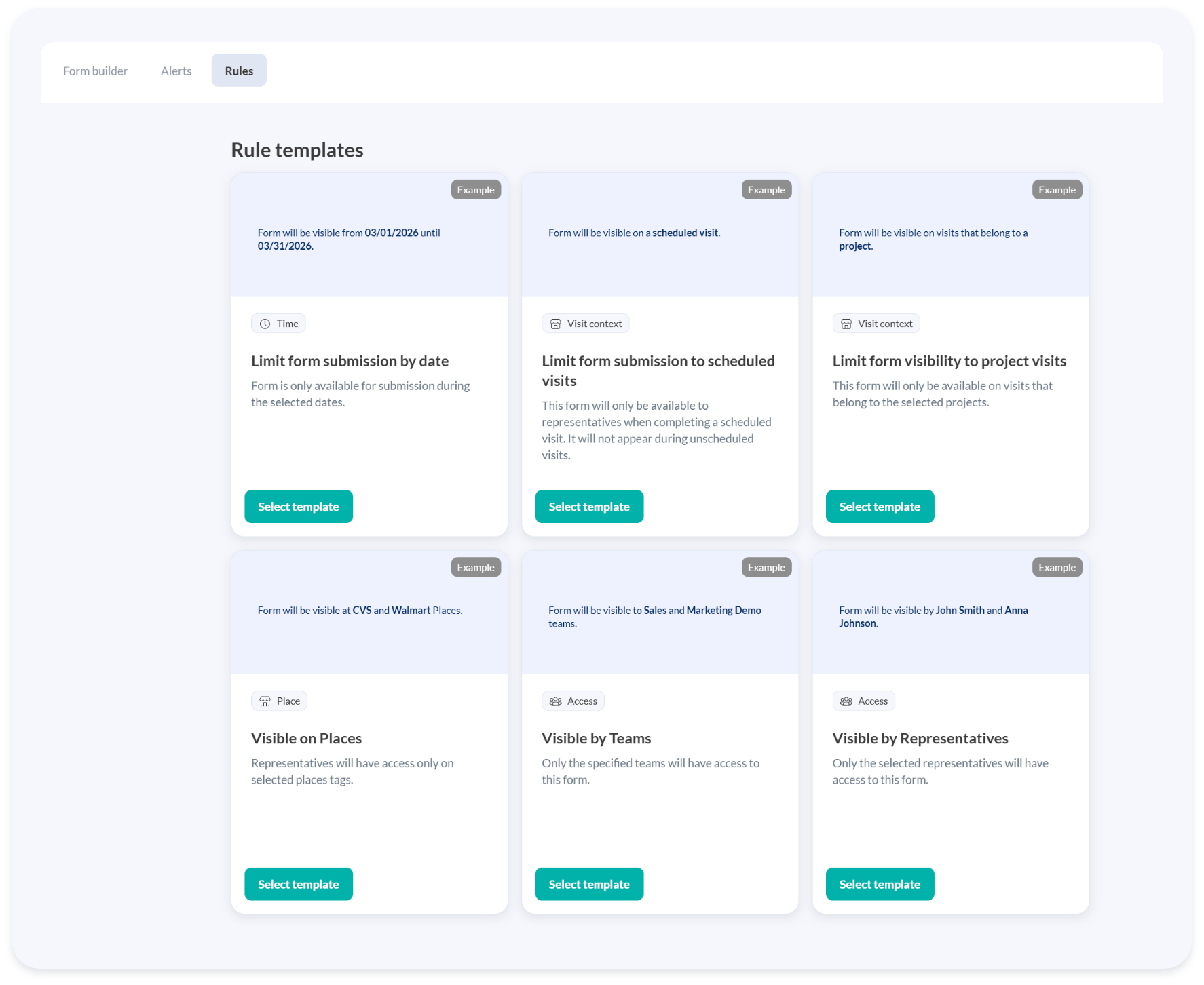Click store icon on project visits card
Viewport: 1204px width, 985px height.
tap(846, 324)
